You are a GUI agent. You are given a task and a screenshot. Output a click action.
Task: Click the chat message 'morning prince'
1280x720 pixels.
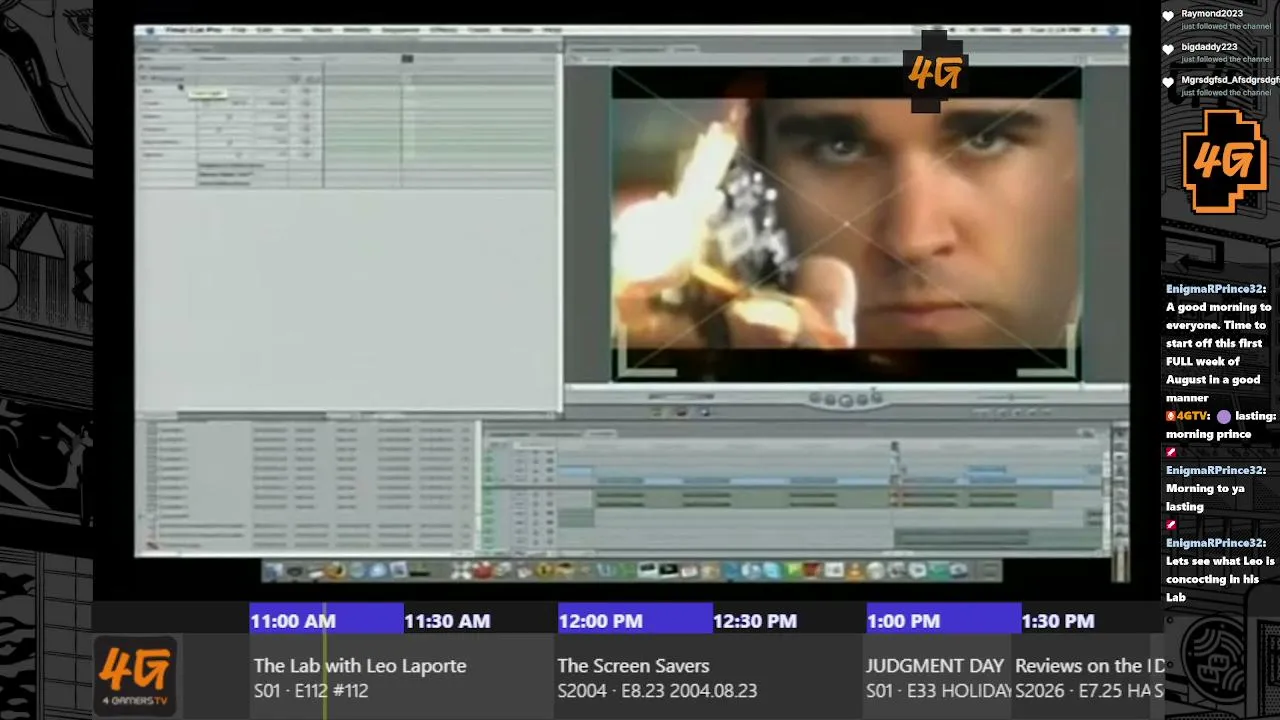1208,434
